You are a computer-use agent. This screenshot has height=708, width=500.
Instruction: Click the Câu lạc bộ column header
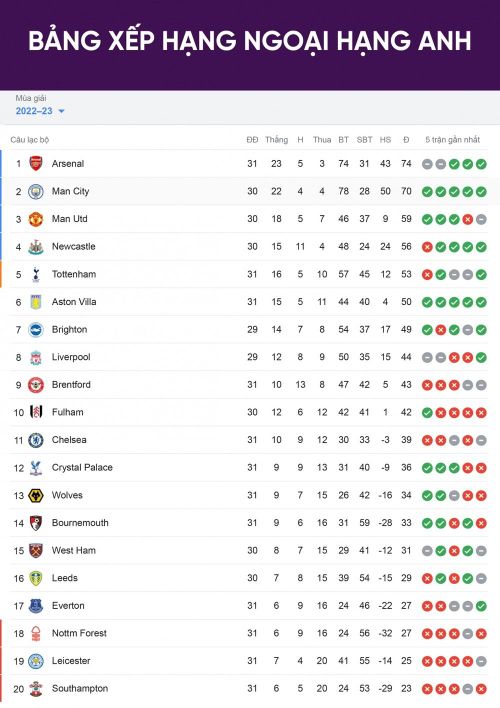30,140
